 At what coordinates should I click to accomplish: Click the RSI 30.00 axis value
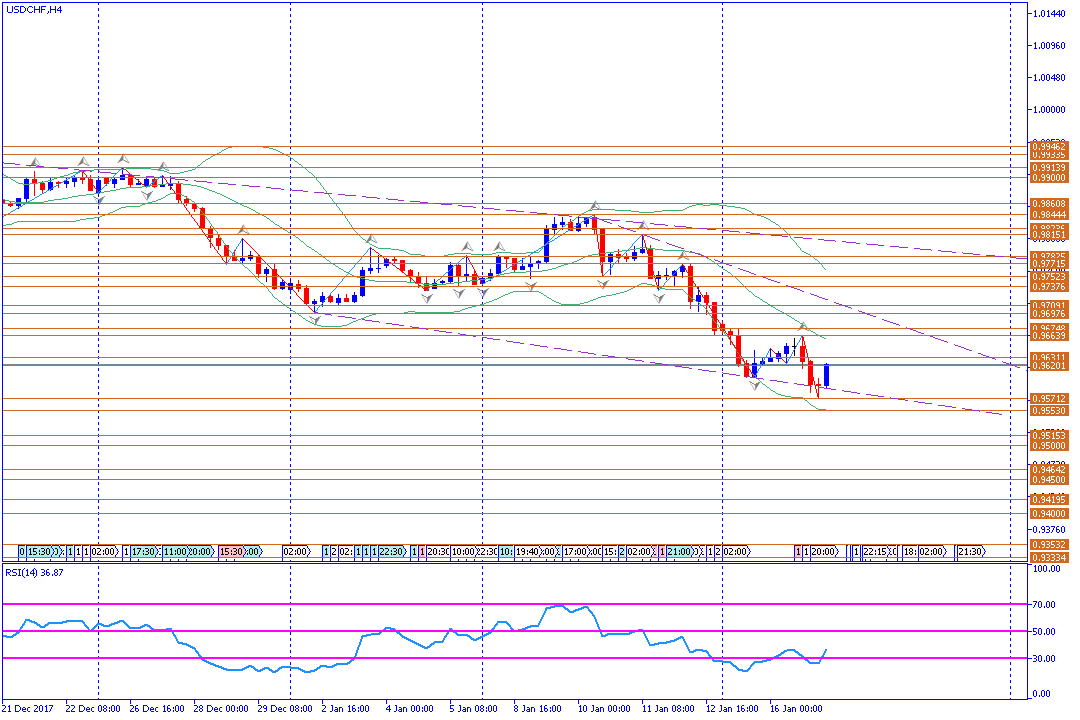point(1045,659)
